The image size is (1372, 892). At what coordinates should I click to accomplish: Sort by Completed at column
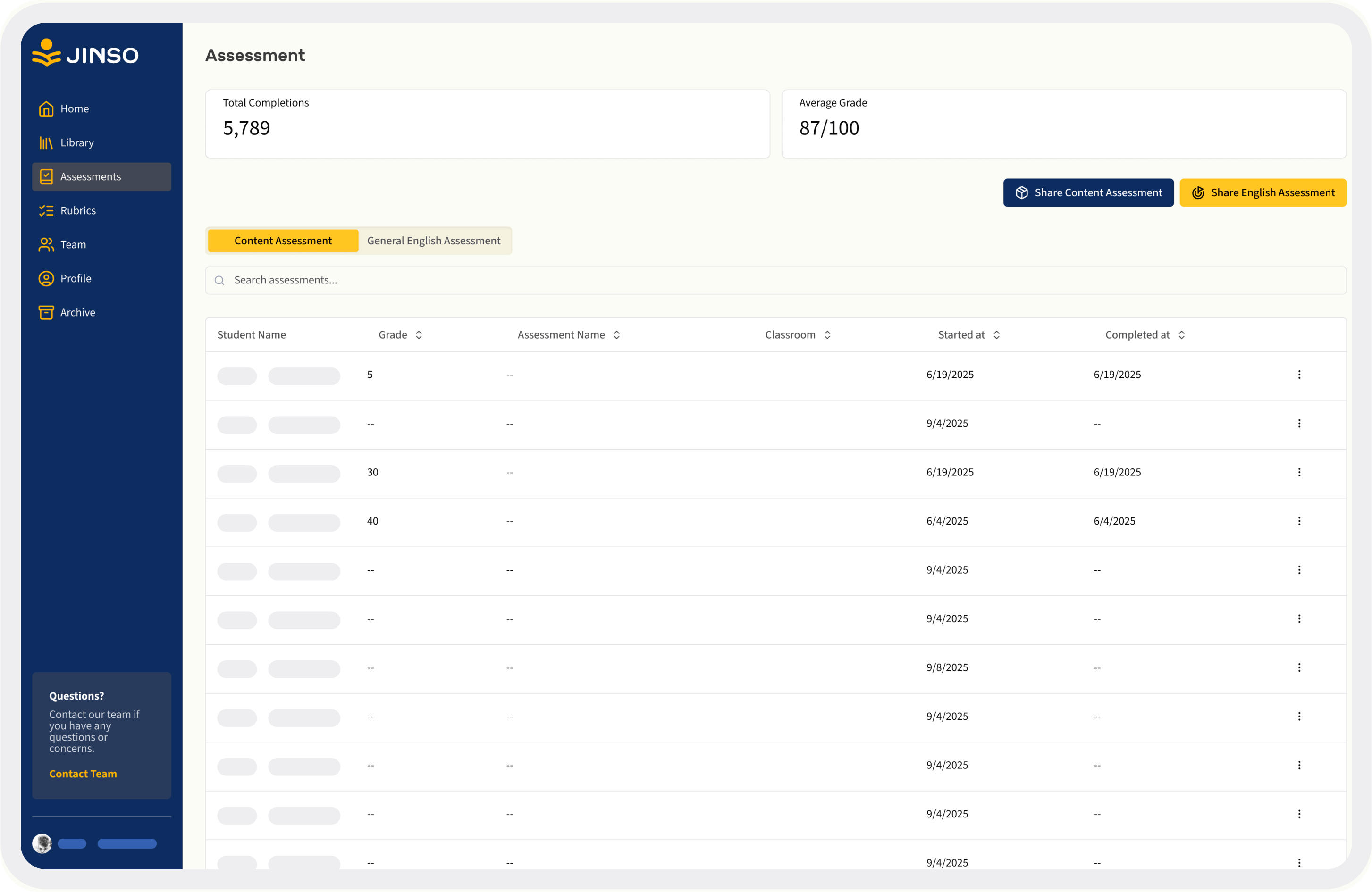click(1181, 335)
